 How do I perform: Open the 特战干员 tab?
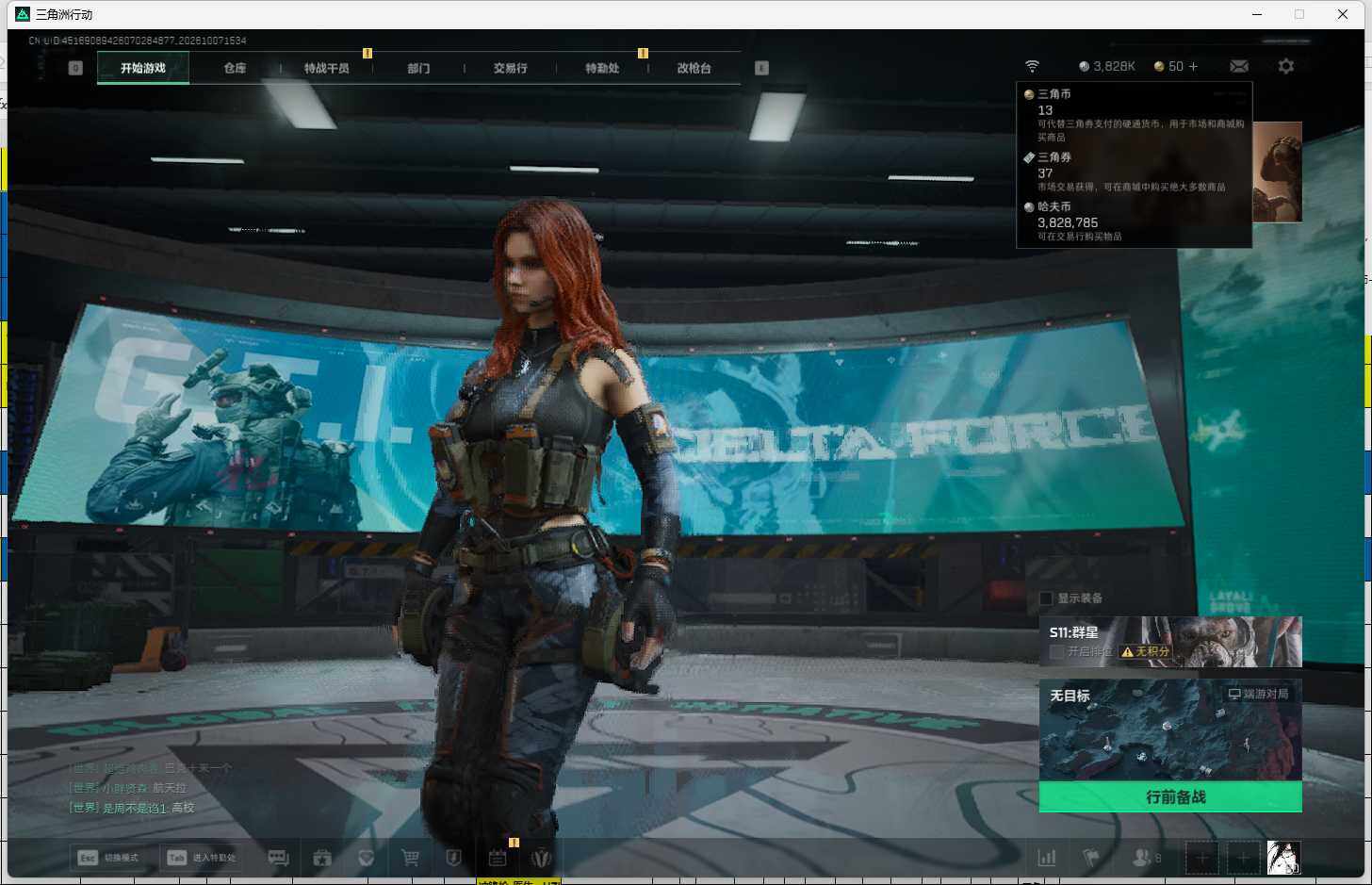326,68
